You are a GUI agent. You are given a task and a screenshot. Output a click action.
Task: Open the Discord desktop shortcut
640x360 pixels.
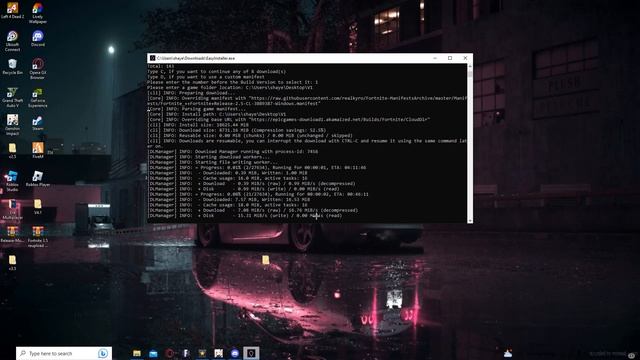[38, 39]
